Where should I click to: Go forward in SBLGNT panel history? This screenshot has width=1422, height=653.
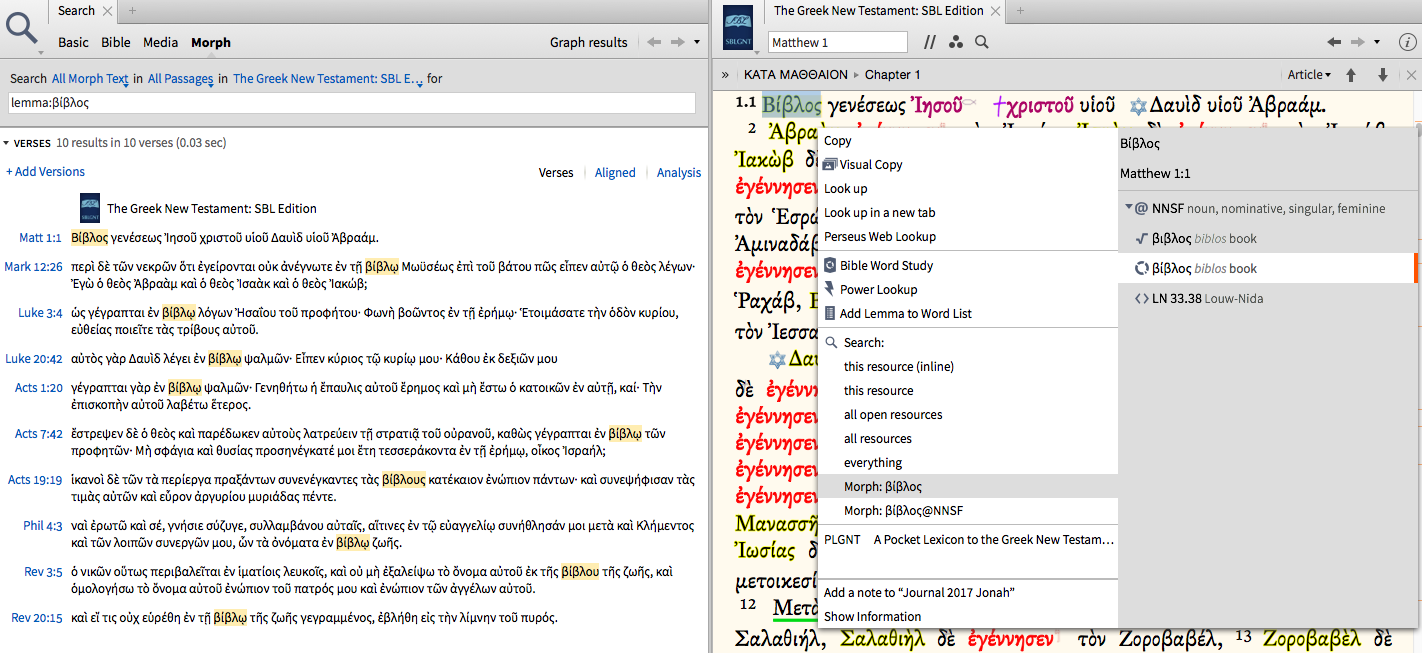click(x=1358, y=42)
